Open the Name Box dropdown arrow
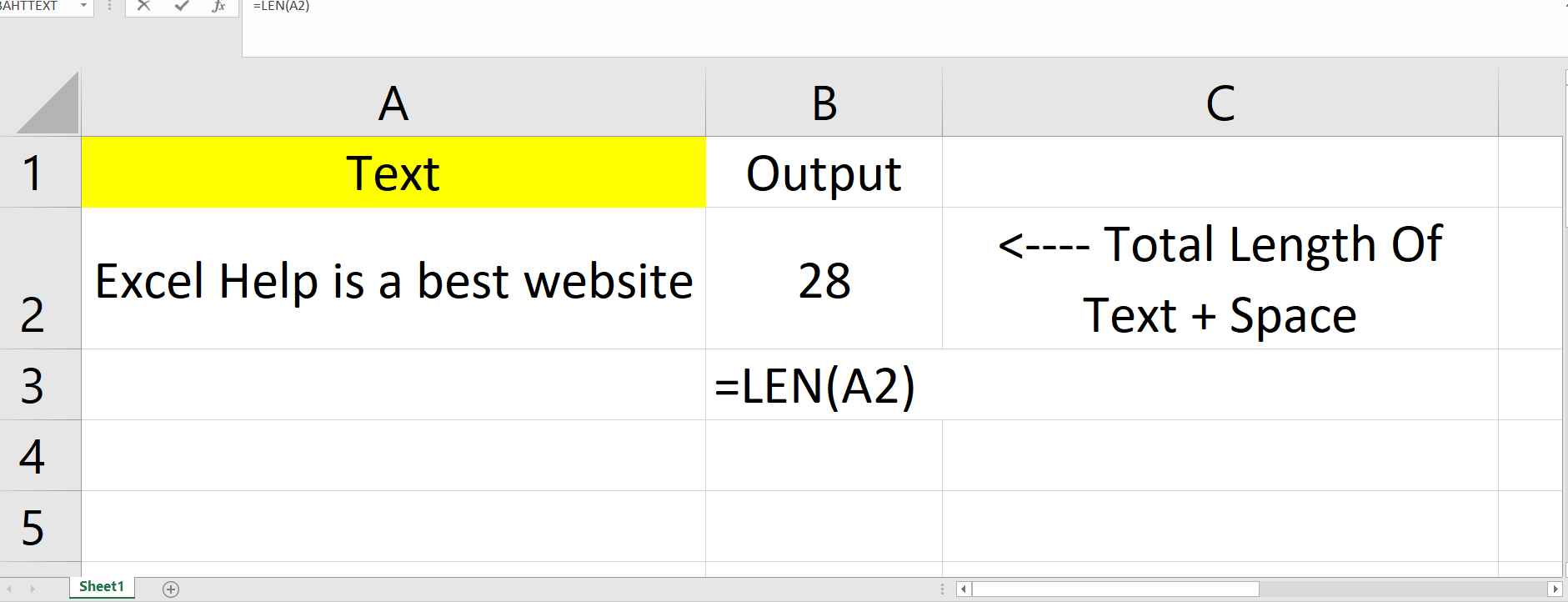This screenshot has height=602, width=1568. (83, 7)
